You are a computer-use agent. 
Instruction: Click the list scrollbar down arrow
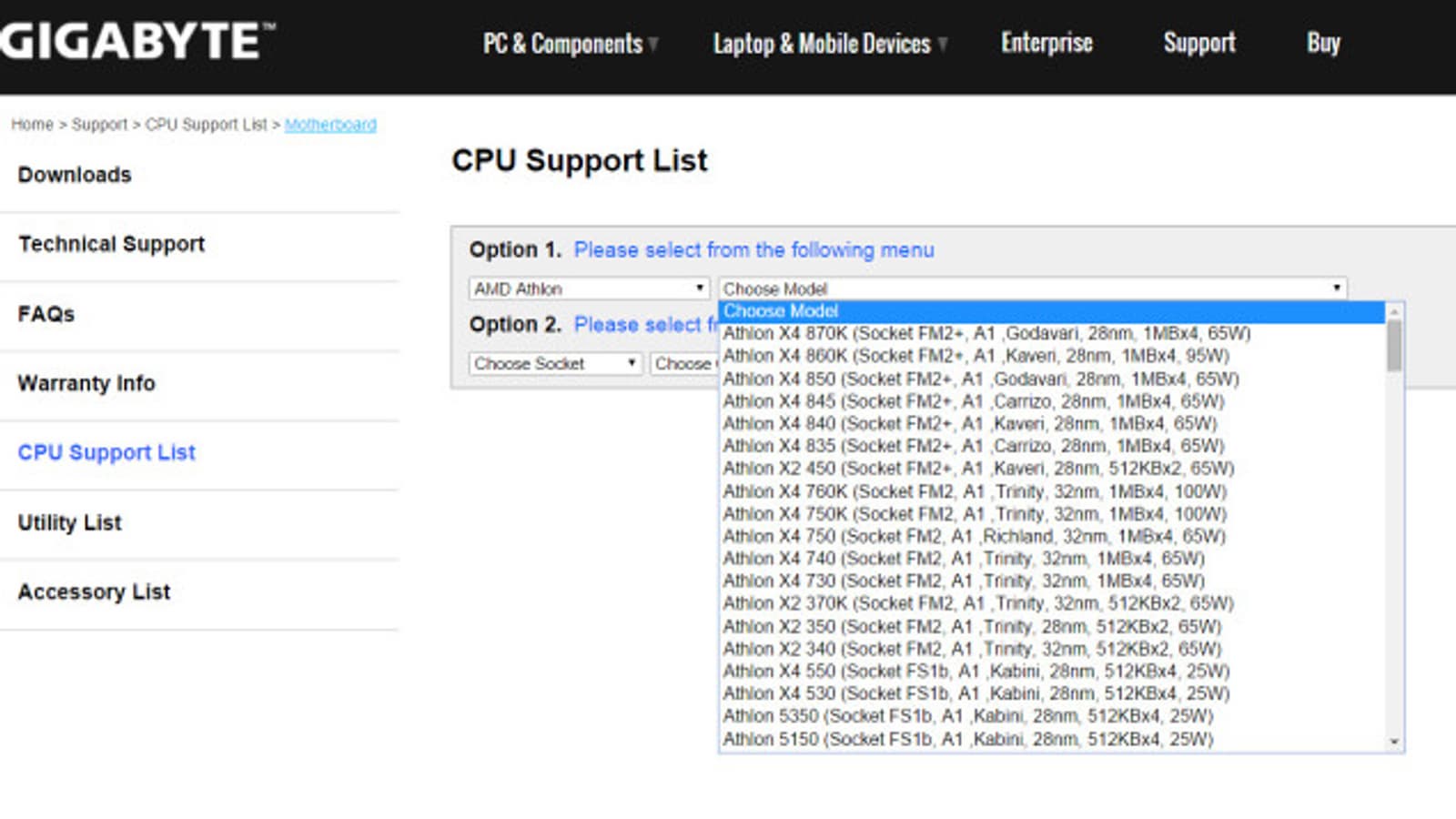coord(1394,742)
